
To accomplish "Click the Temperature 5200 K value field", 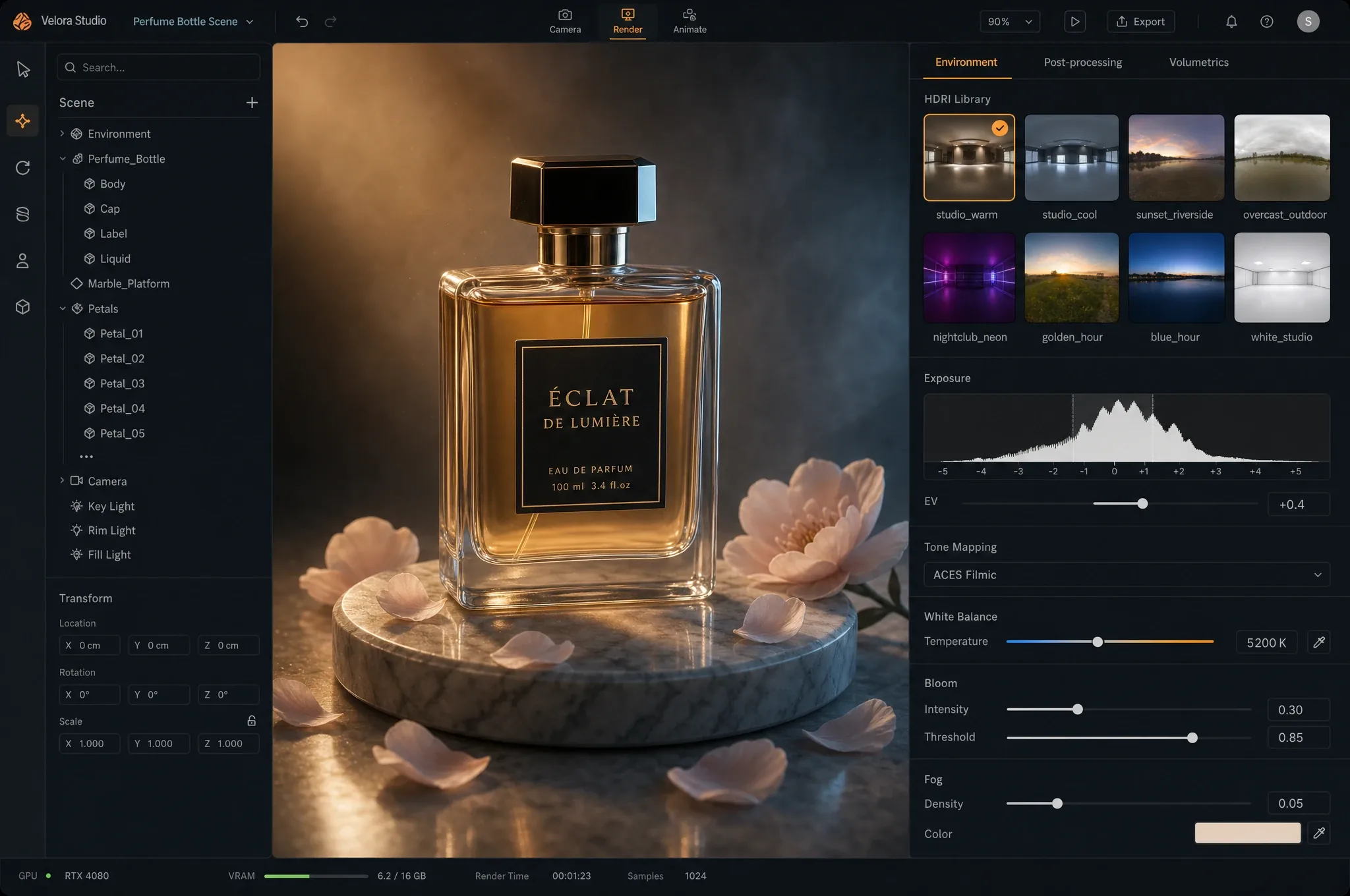I will click(1266, 642).
